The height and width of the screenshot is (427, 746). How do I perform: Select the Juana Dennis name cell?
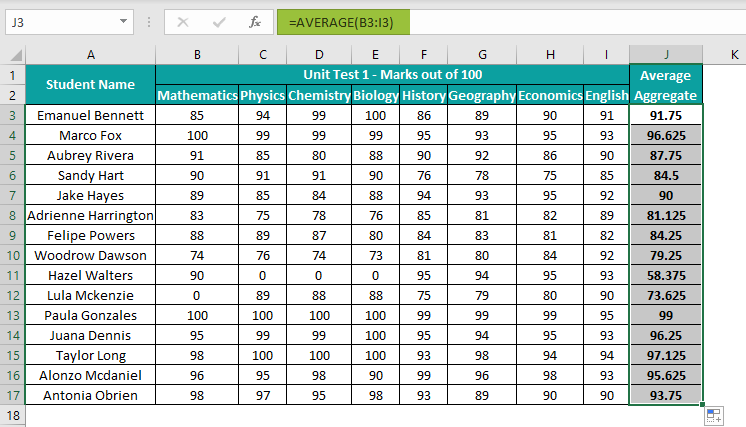point(90,335)
